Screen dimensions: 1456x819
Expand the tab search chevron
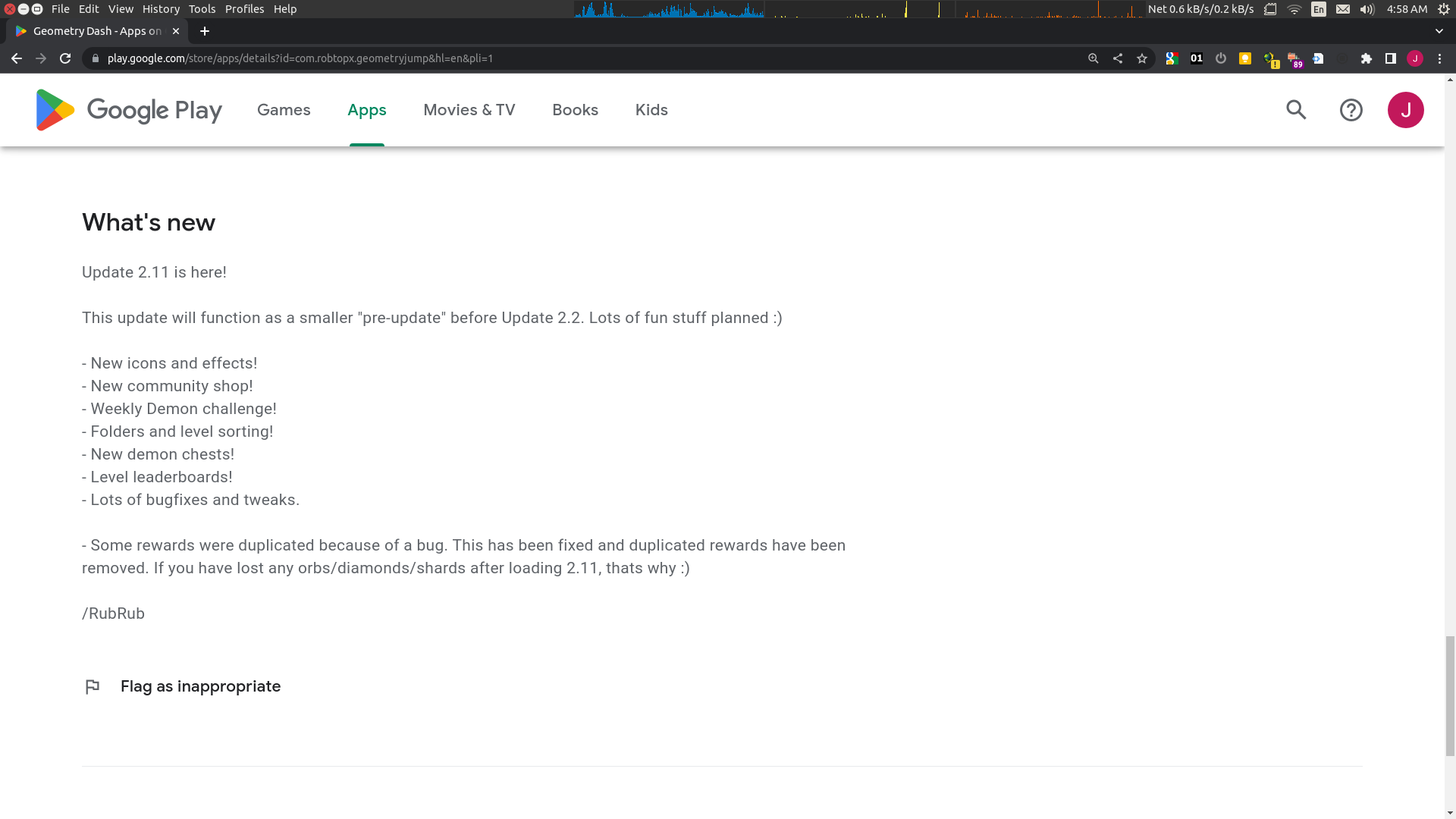tap(1439, 31)
